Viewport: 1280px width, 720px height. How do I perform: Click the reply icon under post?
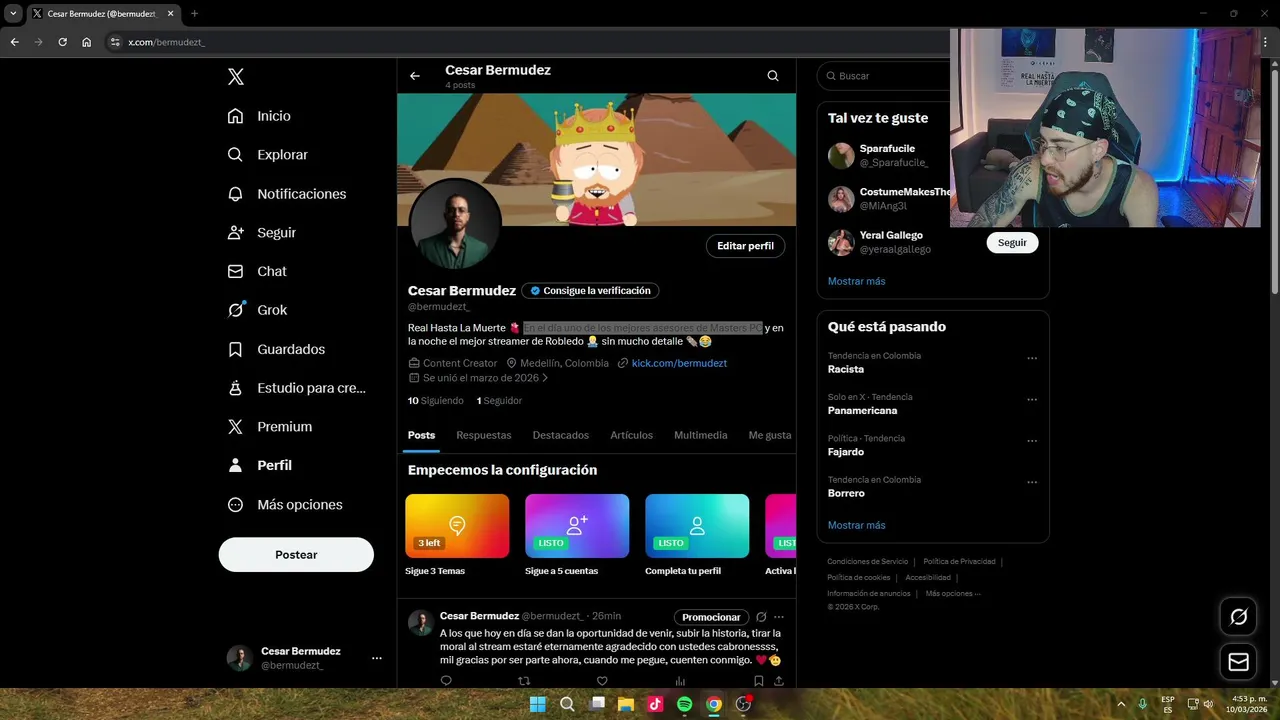(446, 681)
